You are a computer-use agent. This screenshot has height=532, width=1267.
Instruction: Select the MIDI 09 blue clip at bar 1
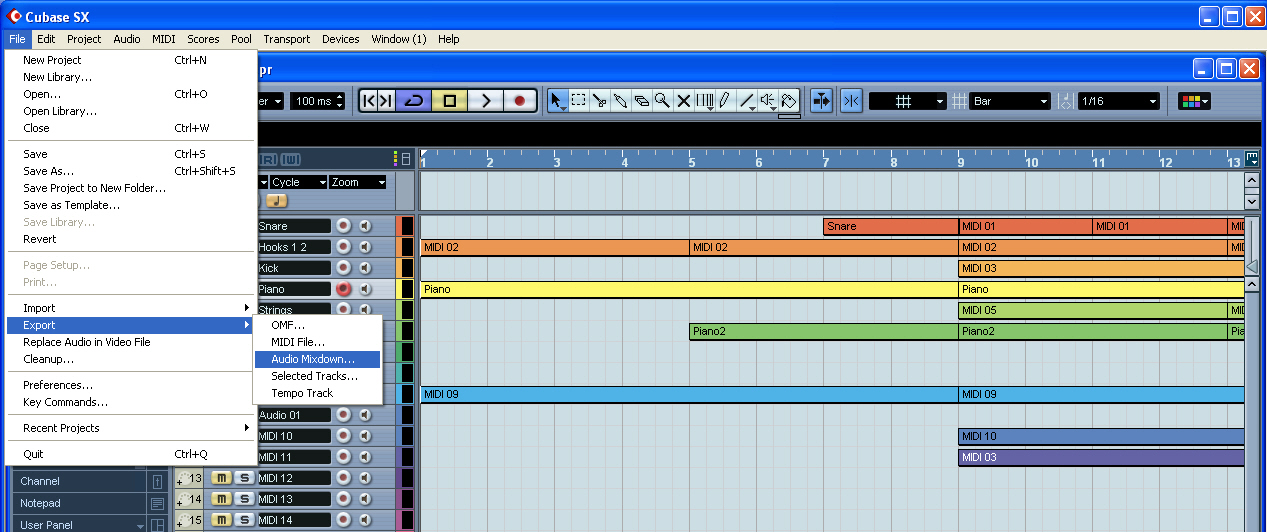point(689,394)
